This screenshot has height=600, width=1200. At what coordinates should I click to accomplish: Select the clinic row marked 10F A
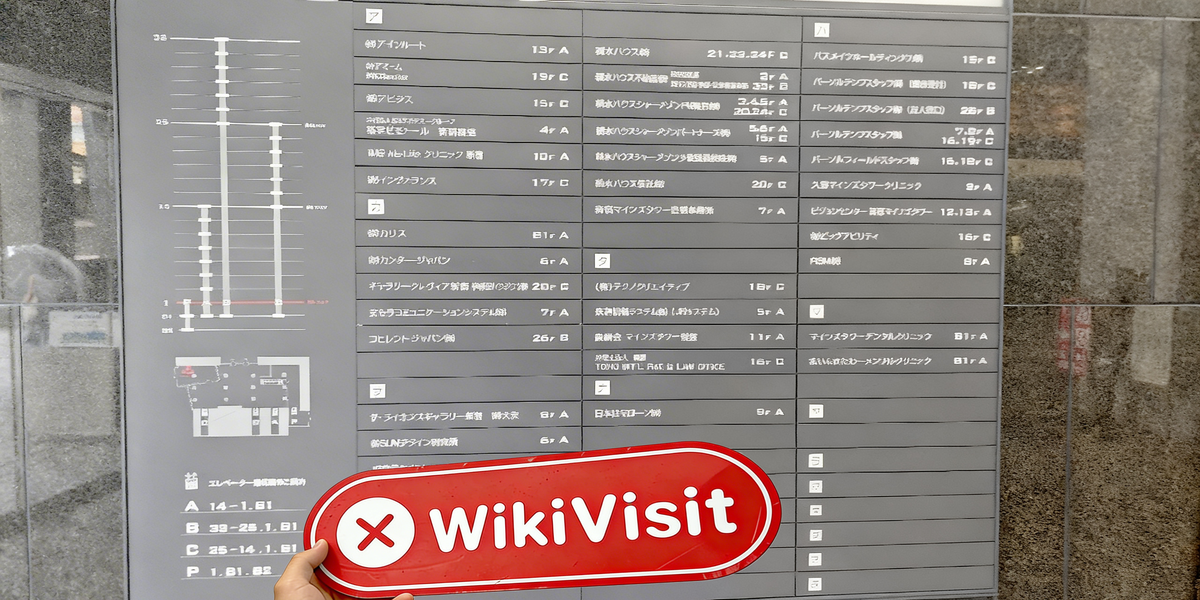click(x=467, y=156)
